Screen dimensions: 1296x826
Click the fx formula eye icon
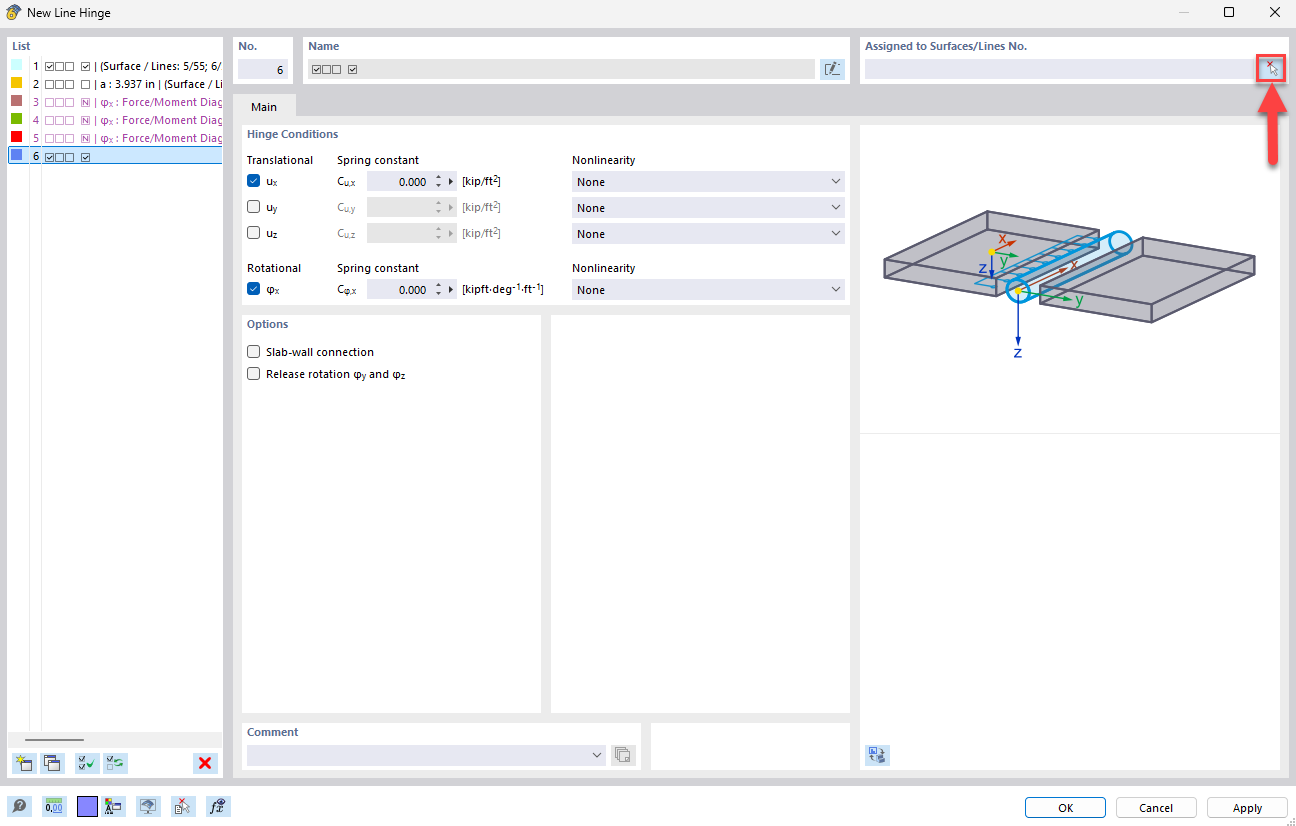(218, 806)
